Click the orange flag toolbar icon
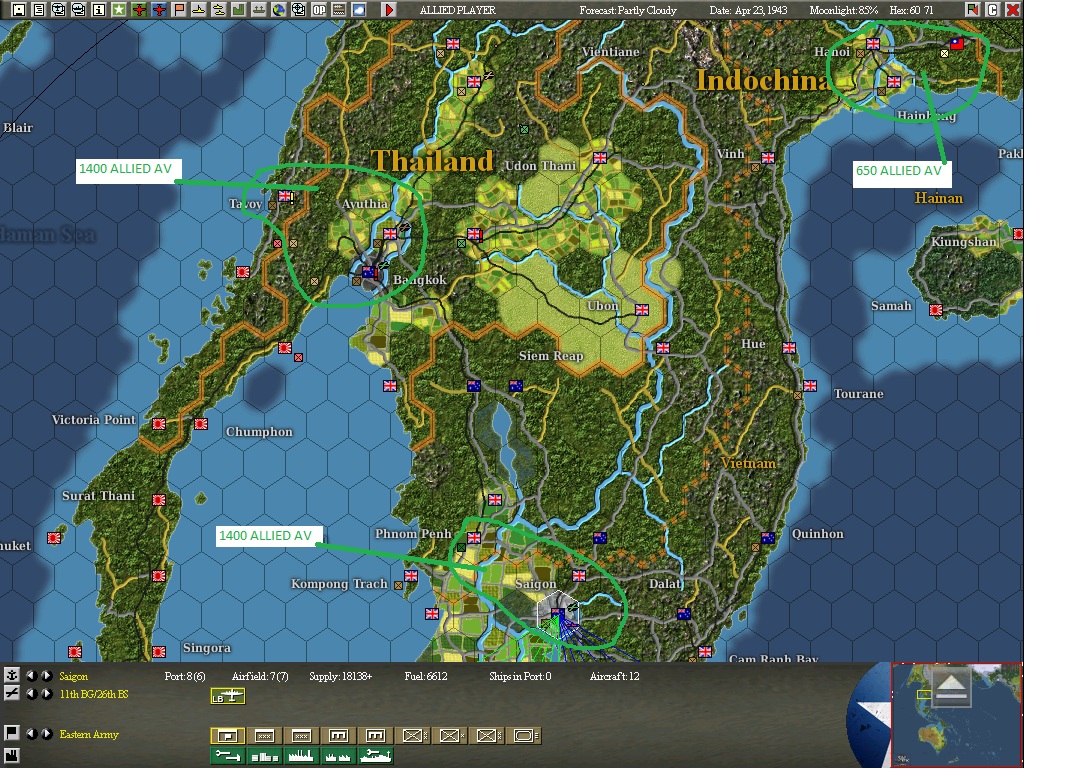This screenshot has height=774, width=1083. point(179,10)
